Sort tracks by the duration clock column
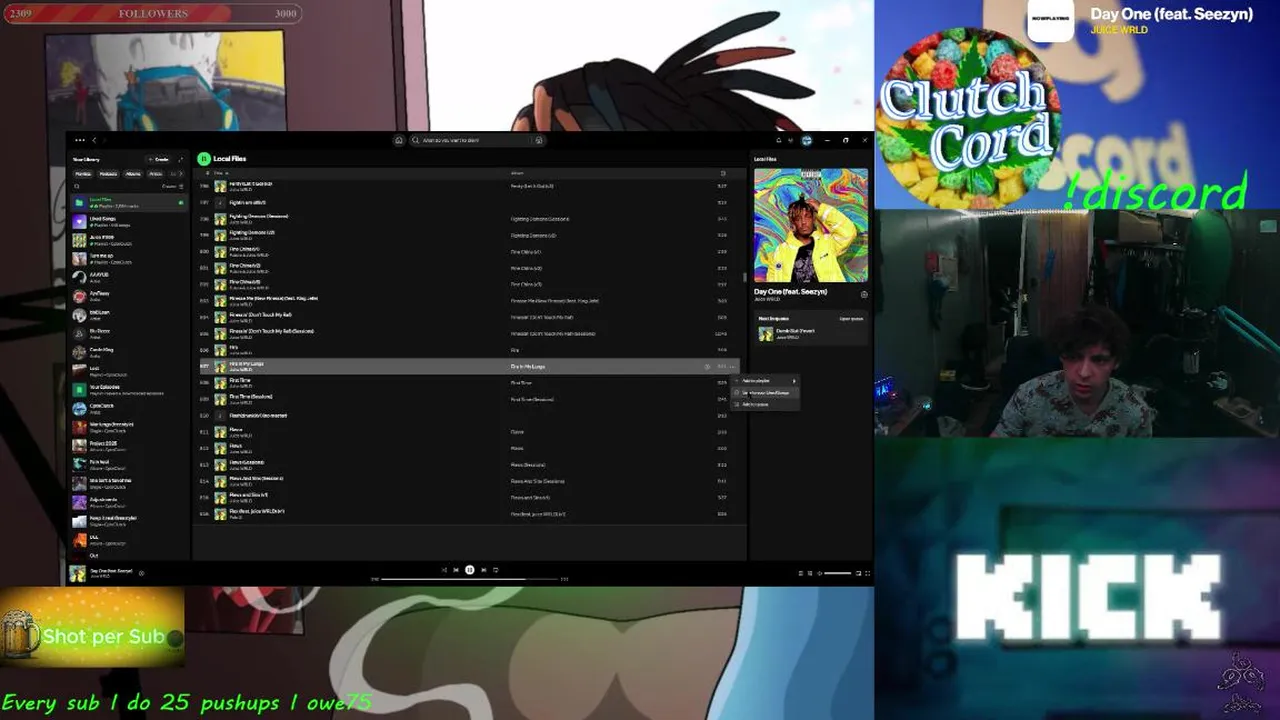Screen dimensions: 1280x720 tap(723, 173)
